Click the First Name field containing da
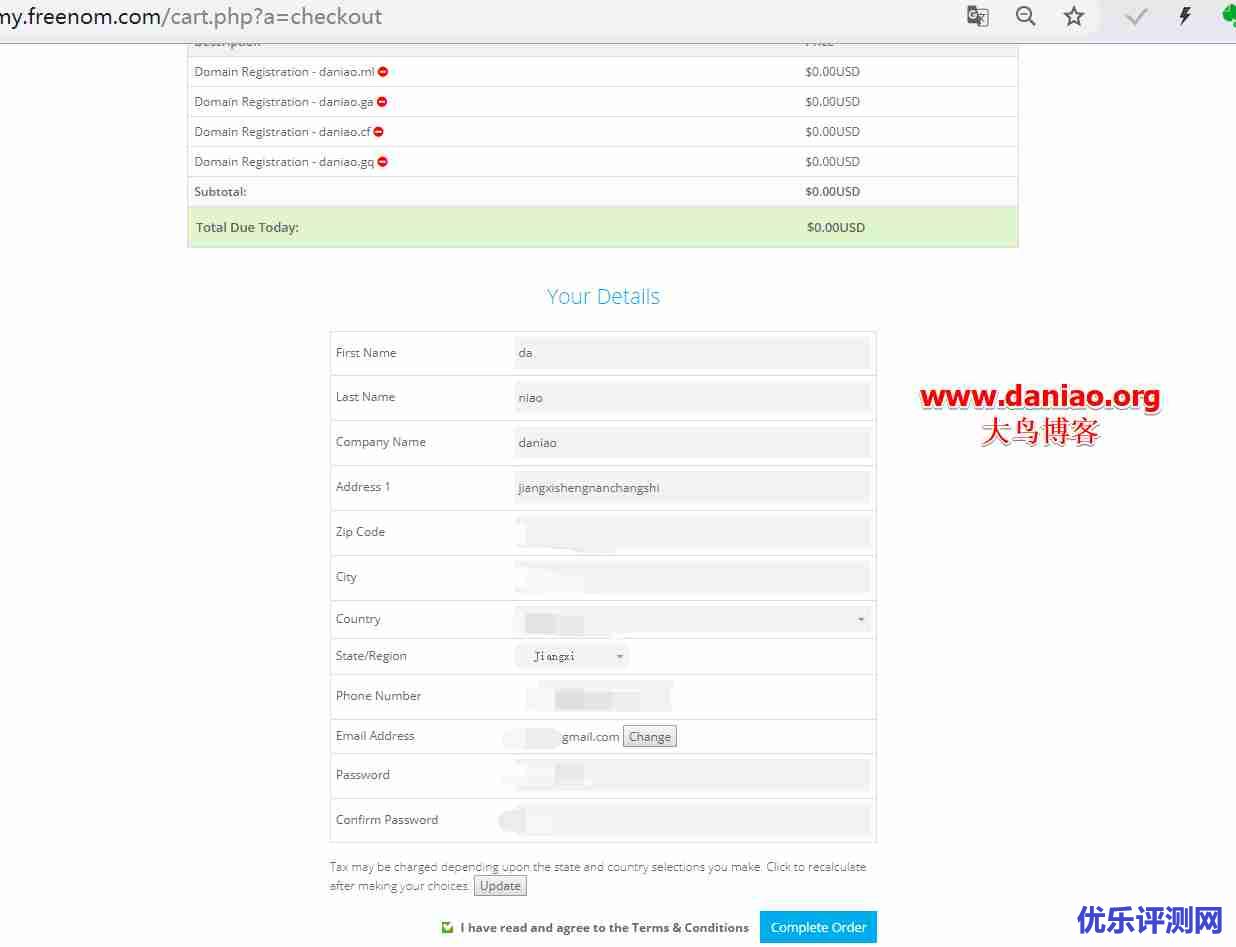 690,352
